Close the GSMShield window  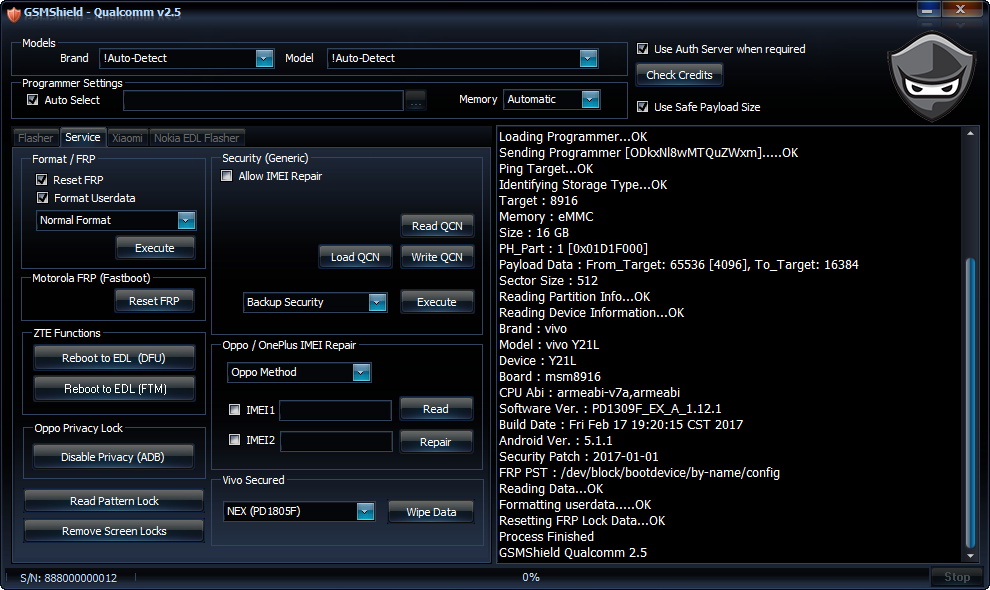coord(961,9)
